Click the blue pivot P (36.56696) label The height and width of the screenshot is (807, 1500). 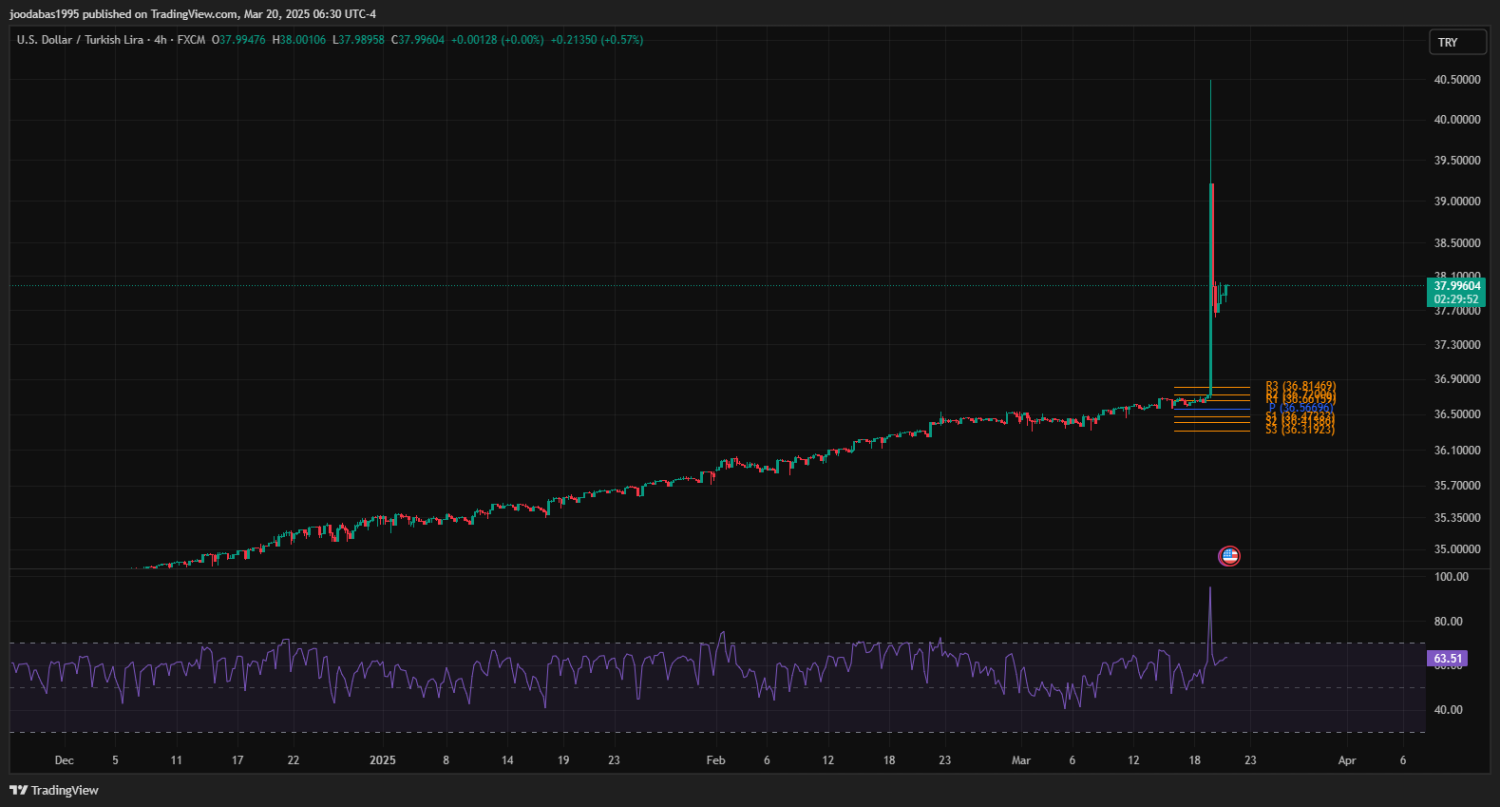tap(1300, 409)
